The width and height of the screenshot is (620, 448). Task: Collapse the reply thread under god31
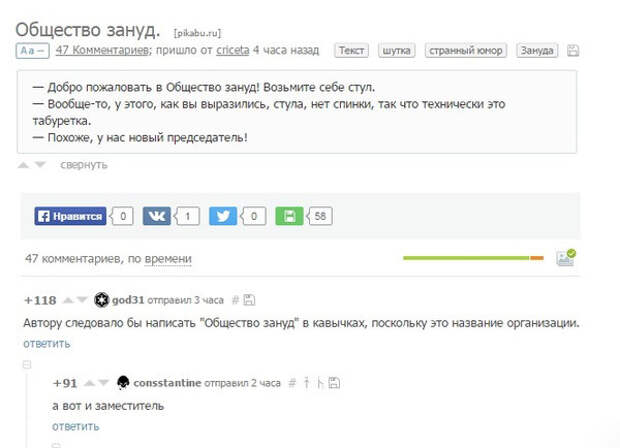pyautogui.click(x=27, y=364)
